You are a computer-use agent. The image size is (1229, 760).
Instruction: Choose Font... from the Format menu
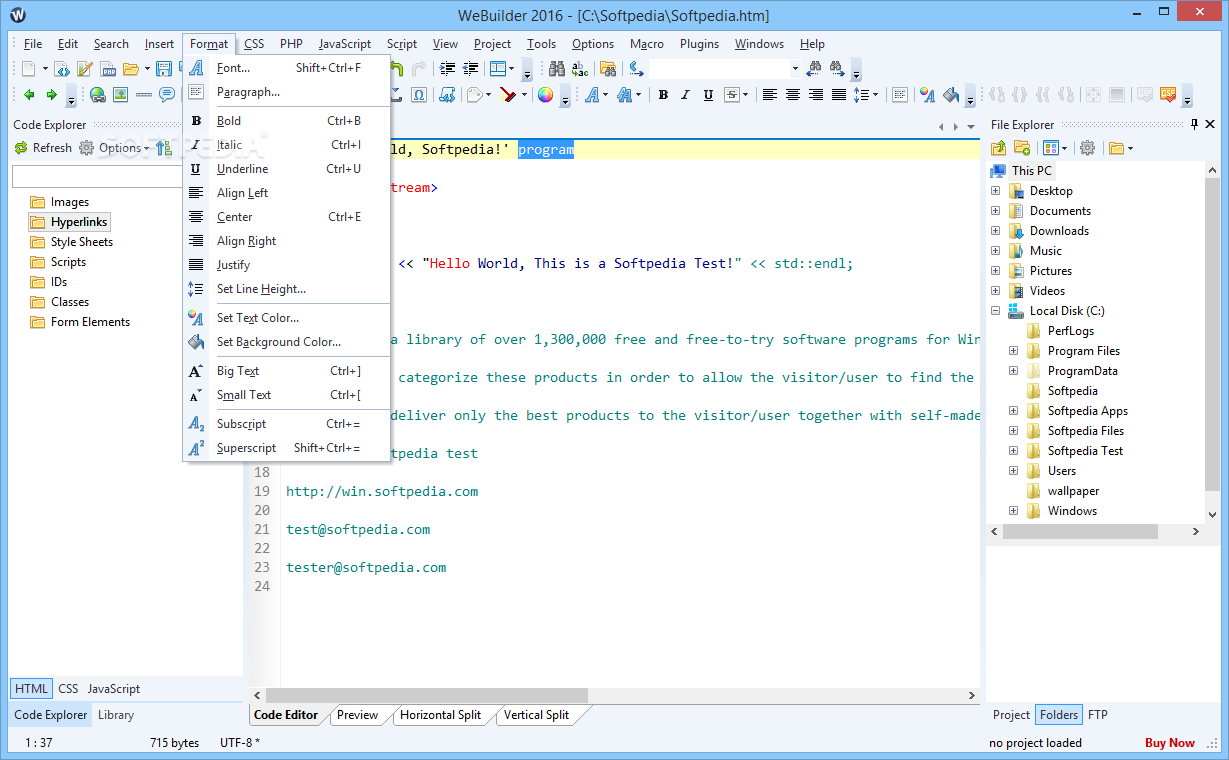coord(286,68)
